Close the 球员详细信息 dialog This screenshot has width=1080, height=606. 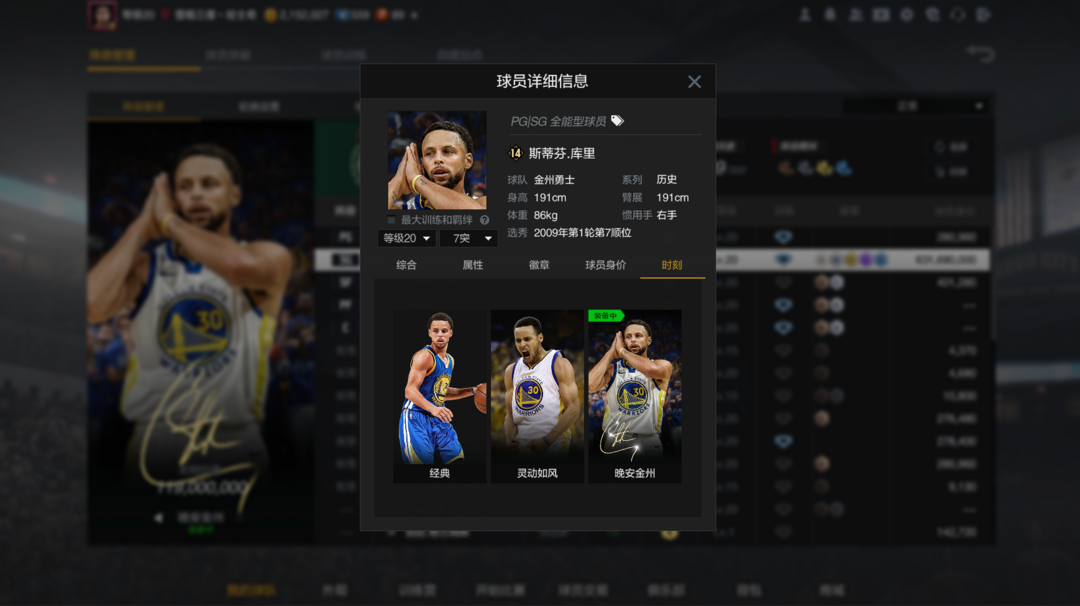pyautogui.click(x=694, y=82)
